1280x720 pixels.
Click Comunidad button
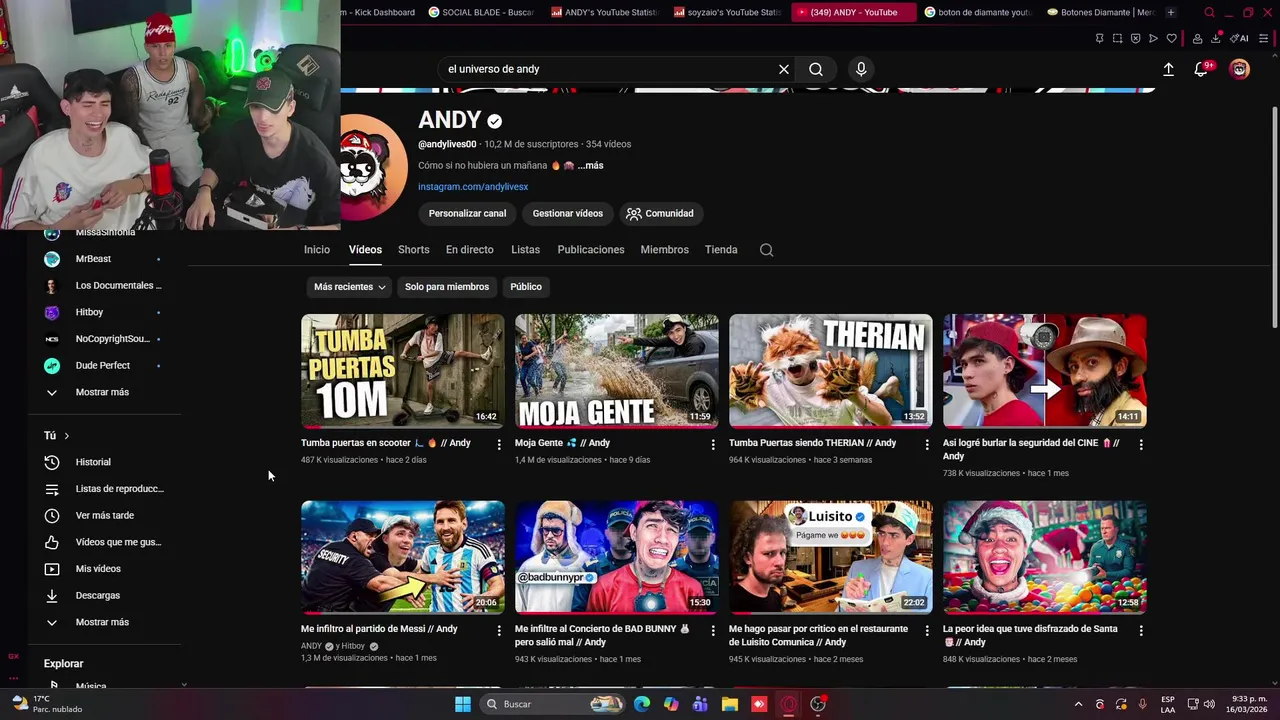[660, 213]
